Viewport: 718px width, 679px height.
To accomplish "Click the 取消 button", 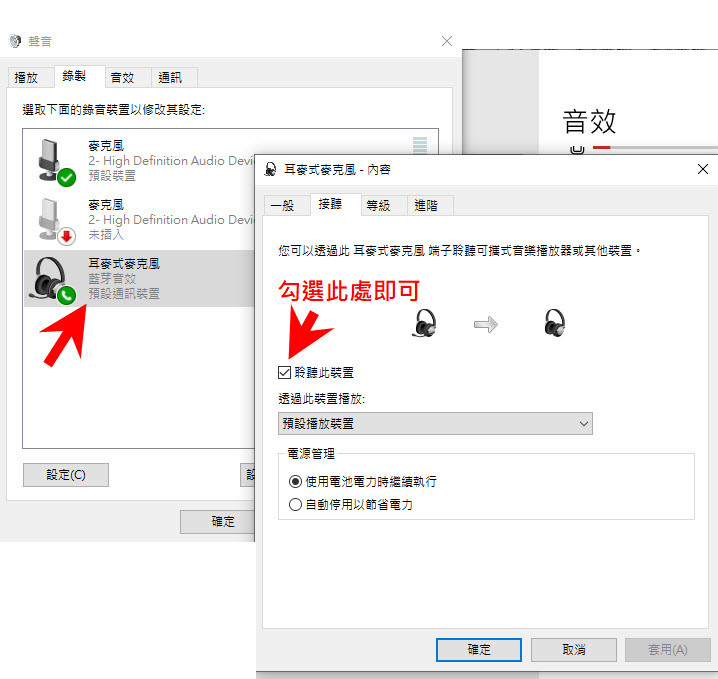I will 574,650.
